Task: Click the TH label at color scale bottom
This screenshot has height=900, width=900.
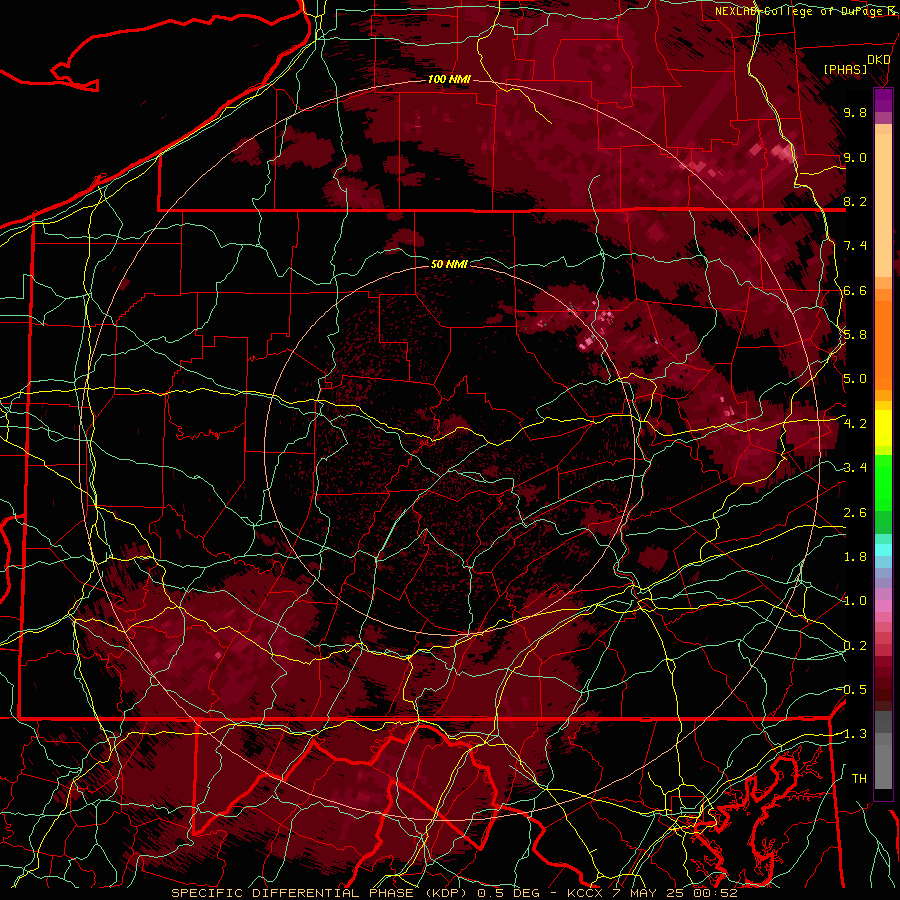Action: tap(859, 779)
